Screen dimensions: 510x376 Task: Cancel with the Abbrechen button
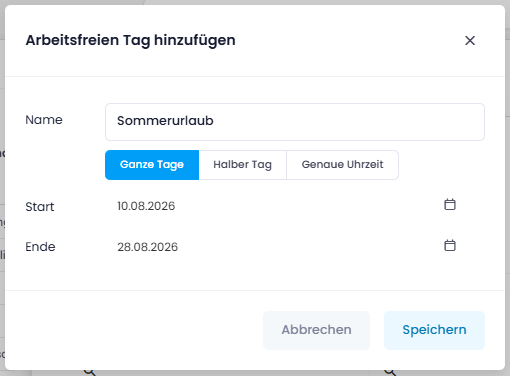point(316,330)
